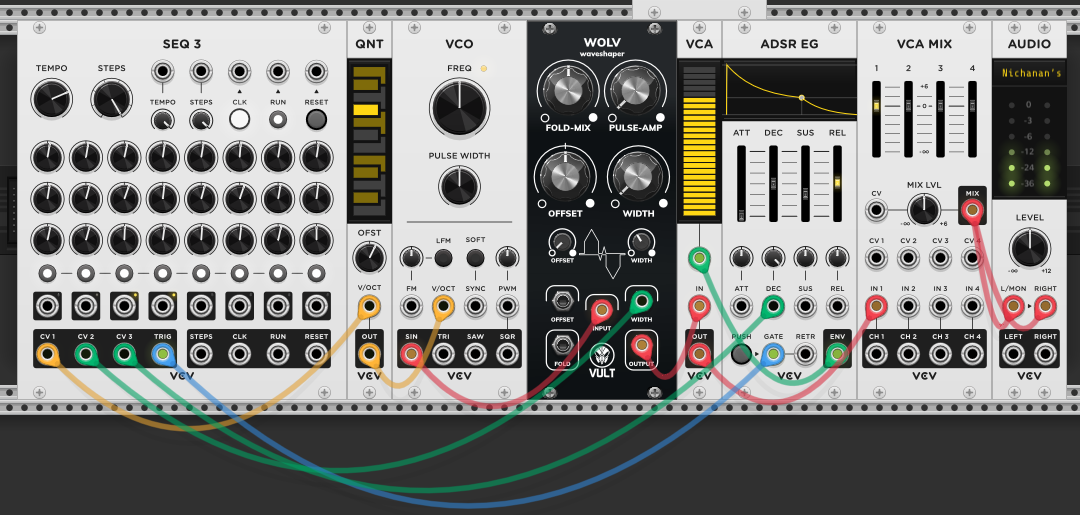
Task: Click the QNT OFST knob
Action: coord(369,258)
